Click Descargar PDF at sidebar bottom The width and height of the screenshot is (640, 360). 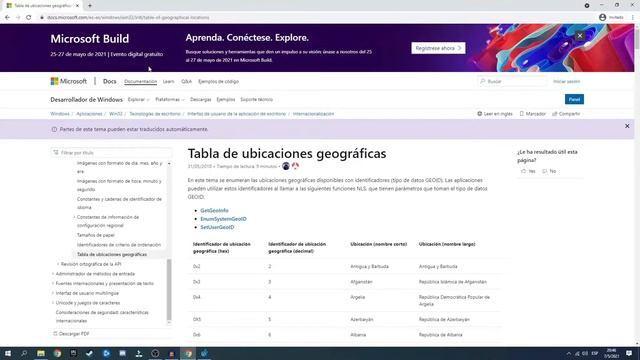(71, 334)
